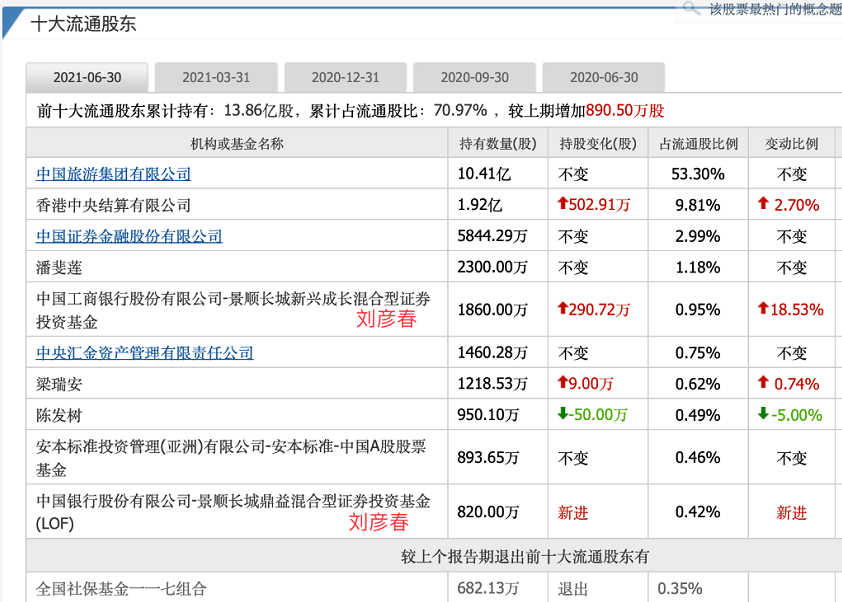Click the 53.30% share ratio cell
842x602 pixels.
coord(698,174)
